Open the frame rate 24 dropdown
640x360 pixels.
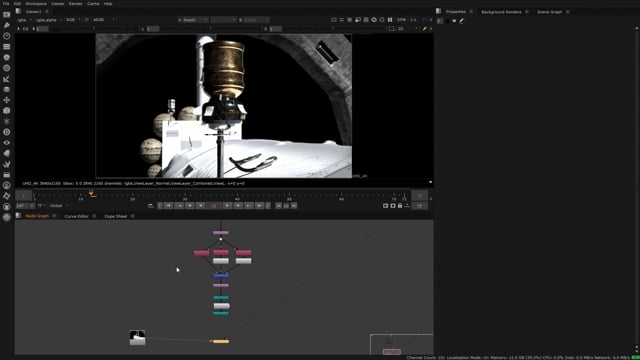[x=25, y=206]
